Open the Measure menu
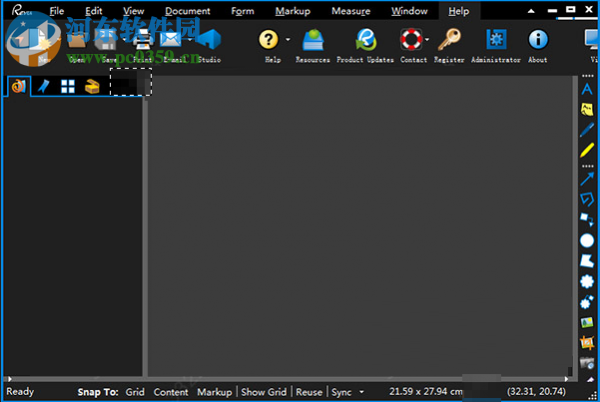The width and height of the screenshot is (600, 402). point(351,11)
